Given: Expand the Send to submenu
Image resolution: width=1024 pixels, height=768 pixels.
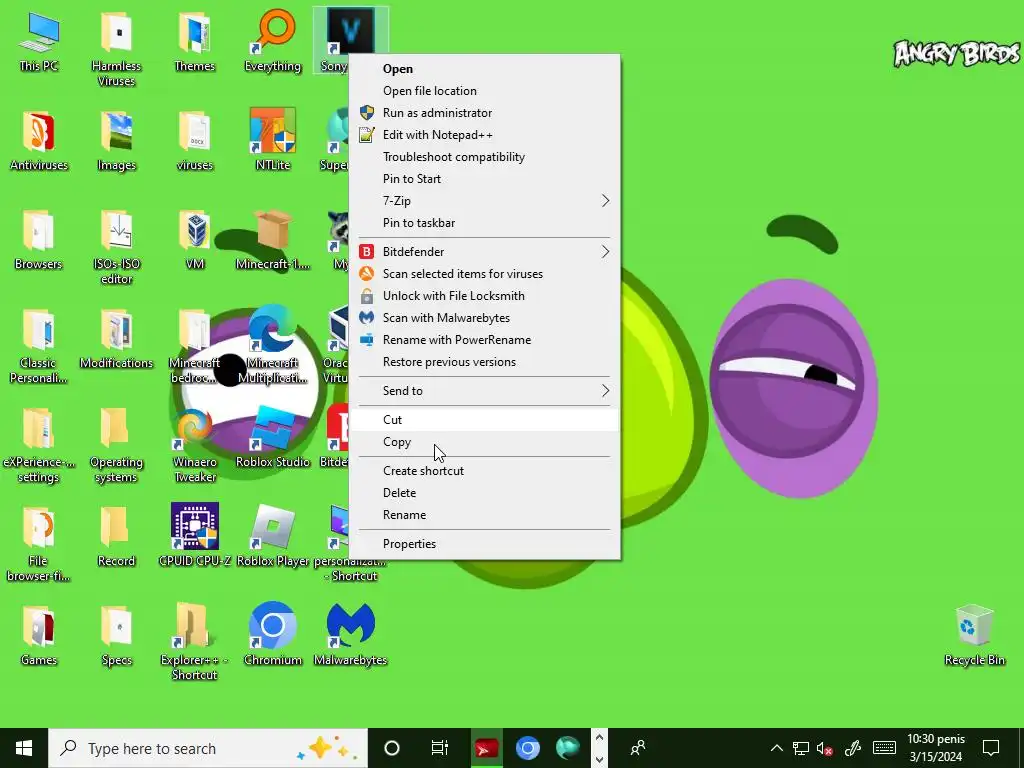Looking at the screenshot, I should coord(485,391).
